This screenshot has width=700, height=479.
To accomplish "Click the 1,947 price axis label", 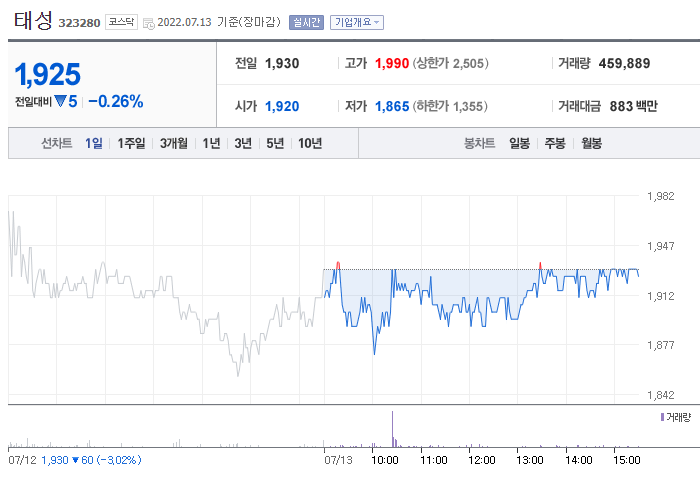I will click(x=661, y=246).
